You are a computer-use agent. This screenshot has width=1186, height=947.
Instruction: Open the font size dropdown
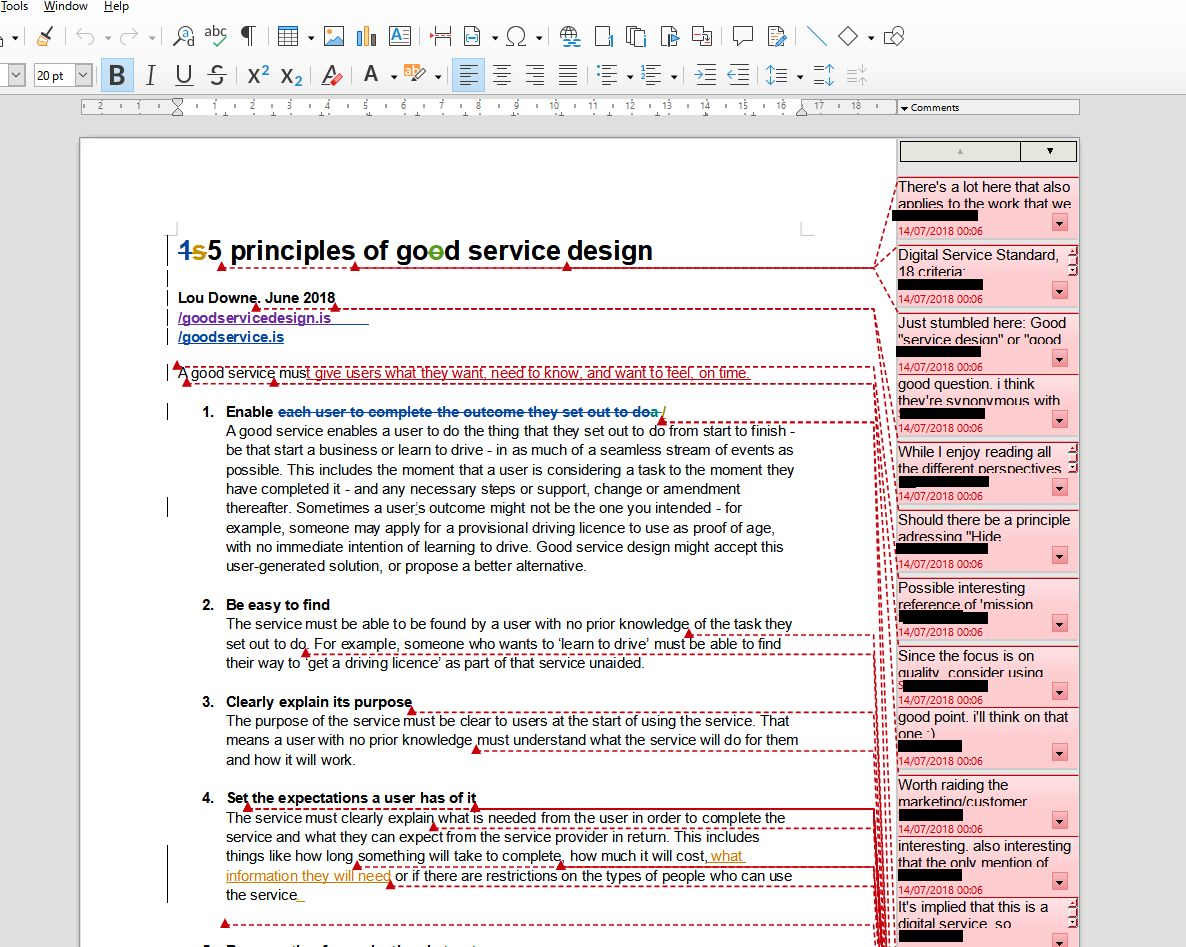83,75
